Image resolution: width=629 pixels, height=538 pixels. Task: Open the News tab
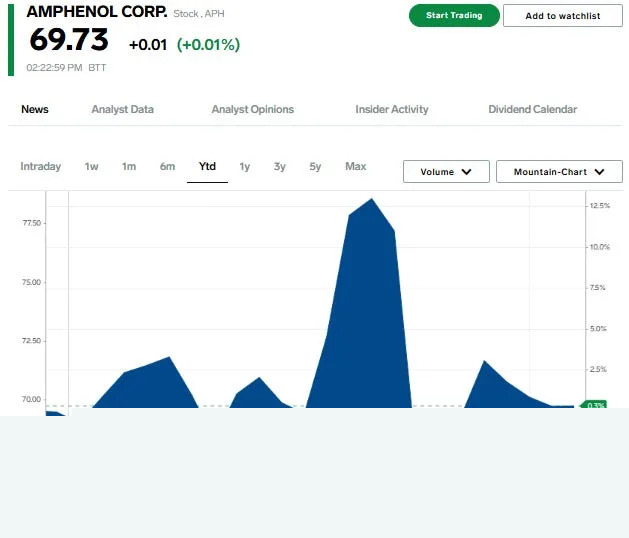[x=35, y=109]
